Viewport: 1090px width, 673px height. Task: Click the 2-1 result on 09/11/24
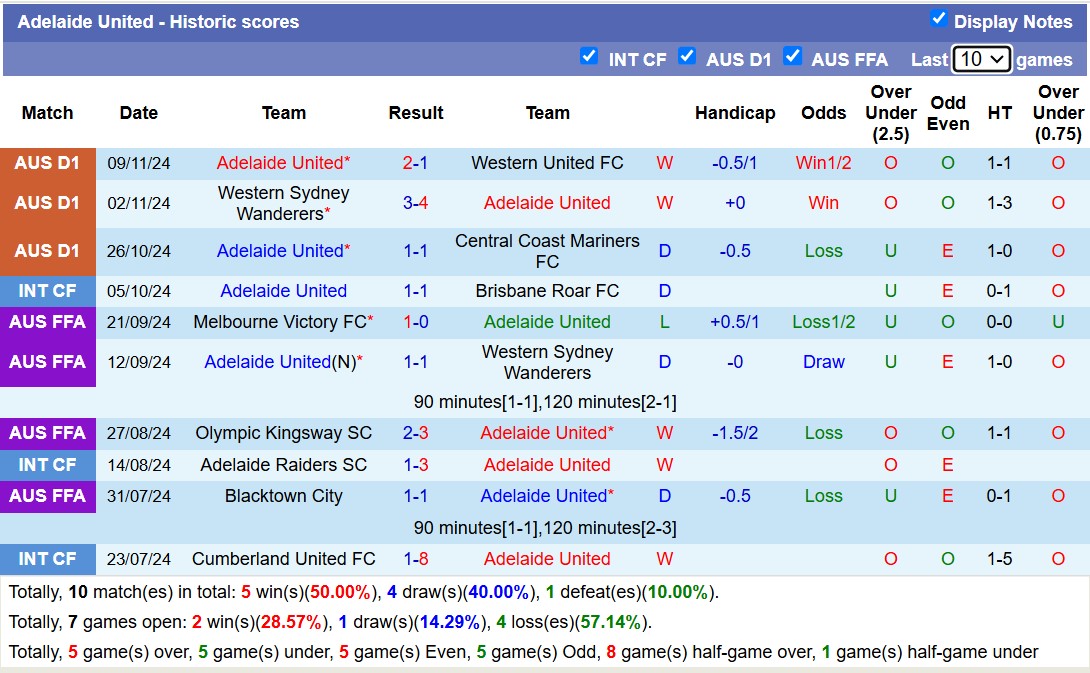click(415, 163)
